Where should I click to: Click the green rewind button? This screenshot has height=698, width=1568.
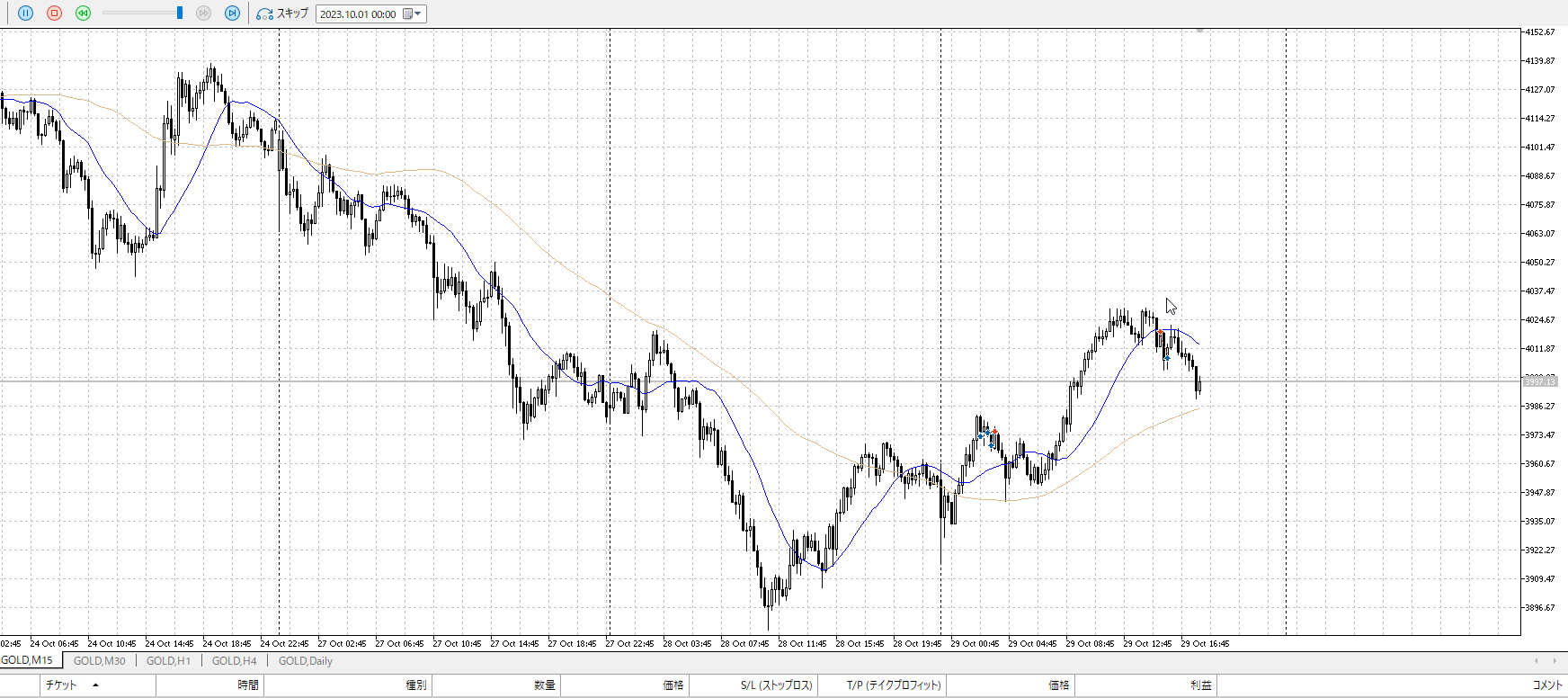coord(83,13)
